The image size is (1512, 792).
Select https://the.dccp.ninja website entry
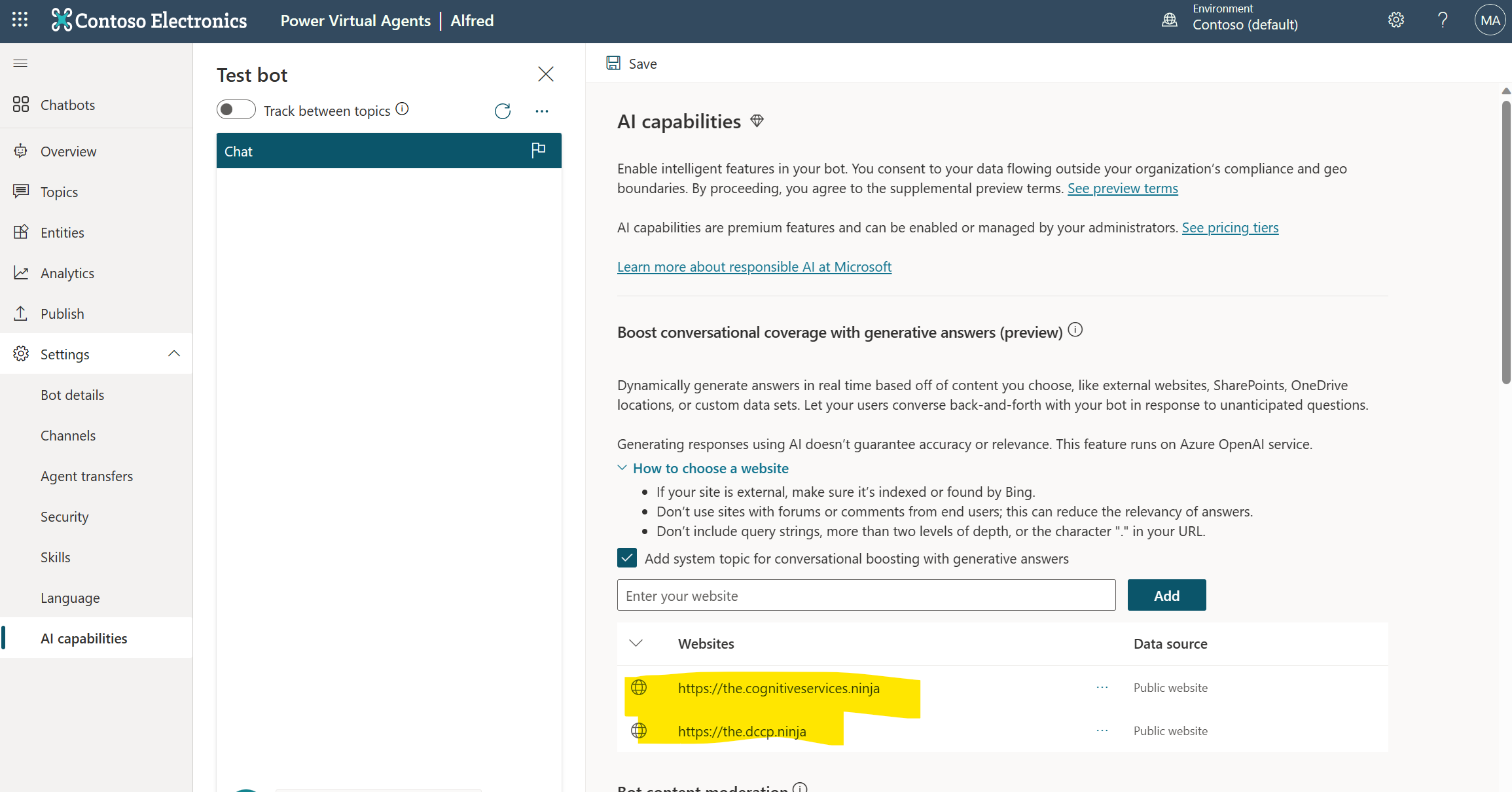point(742,731)
